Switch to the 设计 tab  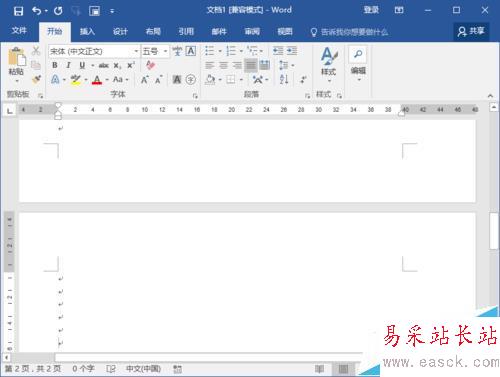click(x=120, y=32)
